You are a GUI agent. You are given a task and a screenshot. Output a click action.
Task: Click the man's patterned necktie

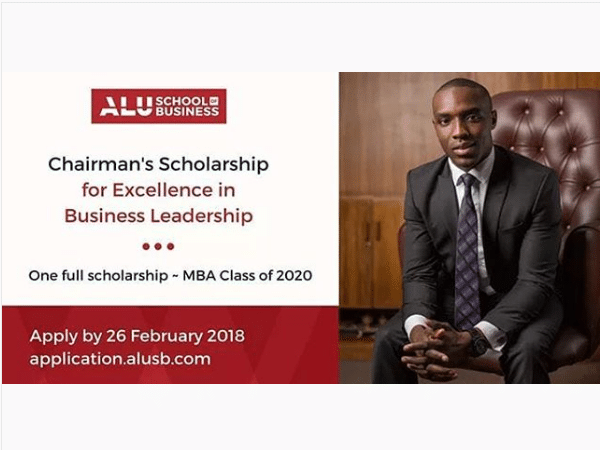[x=467, y=250]
